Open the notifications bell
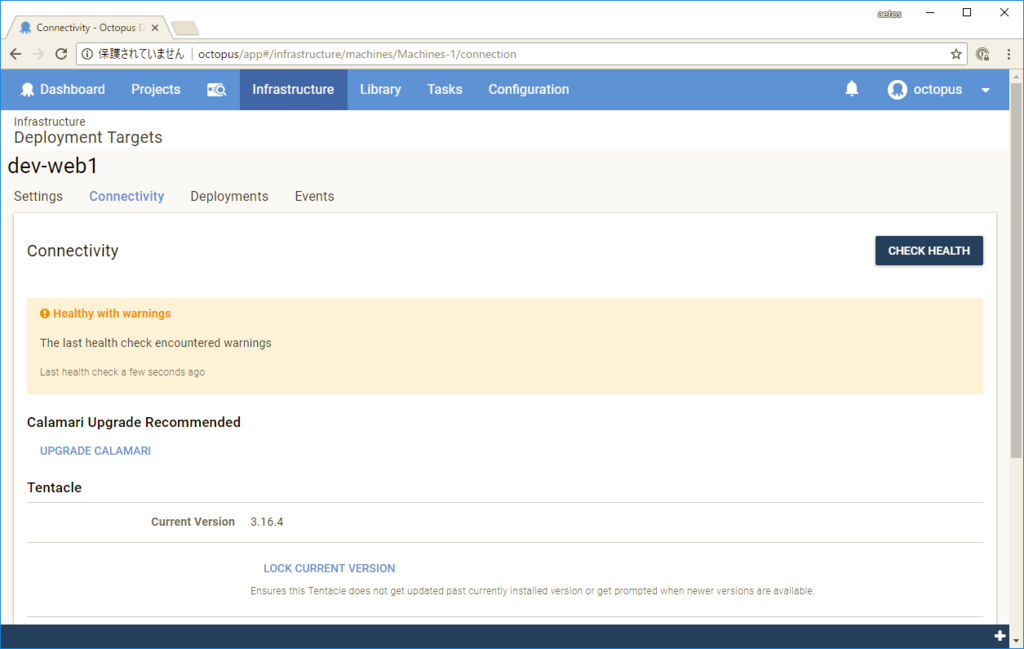 click(x=852, y=89)
